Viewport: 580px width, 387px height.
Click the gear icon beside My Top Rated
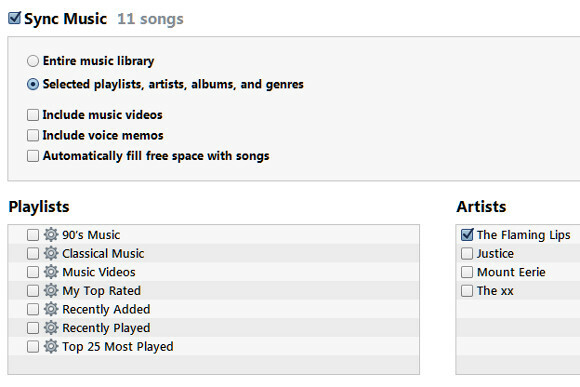click(51, 290)
